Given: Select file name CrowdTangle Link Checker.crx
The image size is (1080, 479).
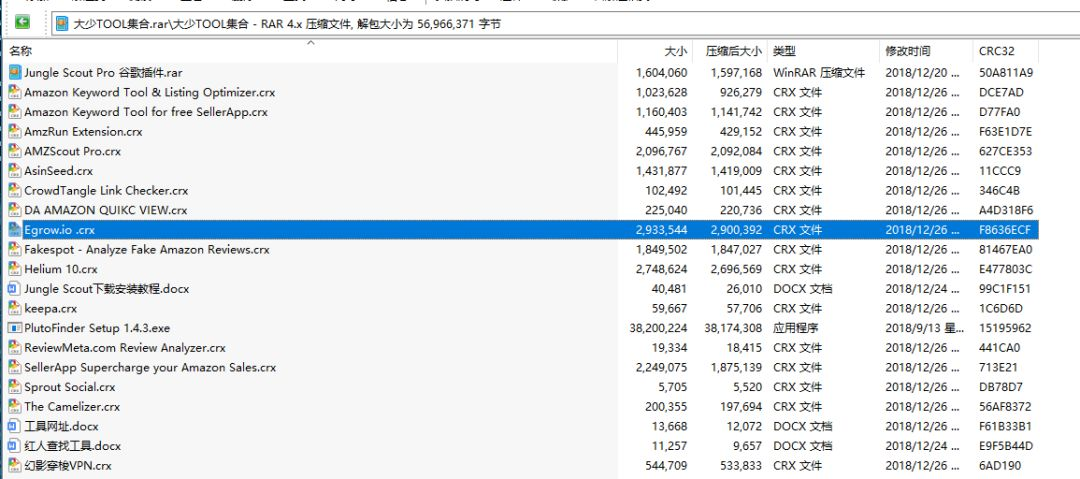Looking at the screenshot, I should click(106, 190).
